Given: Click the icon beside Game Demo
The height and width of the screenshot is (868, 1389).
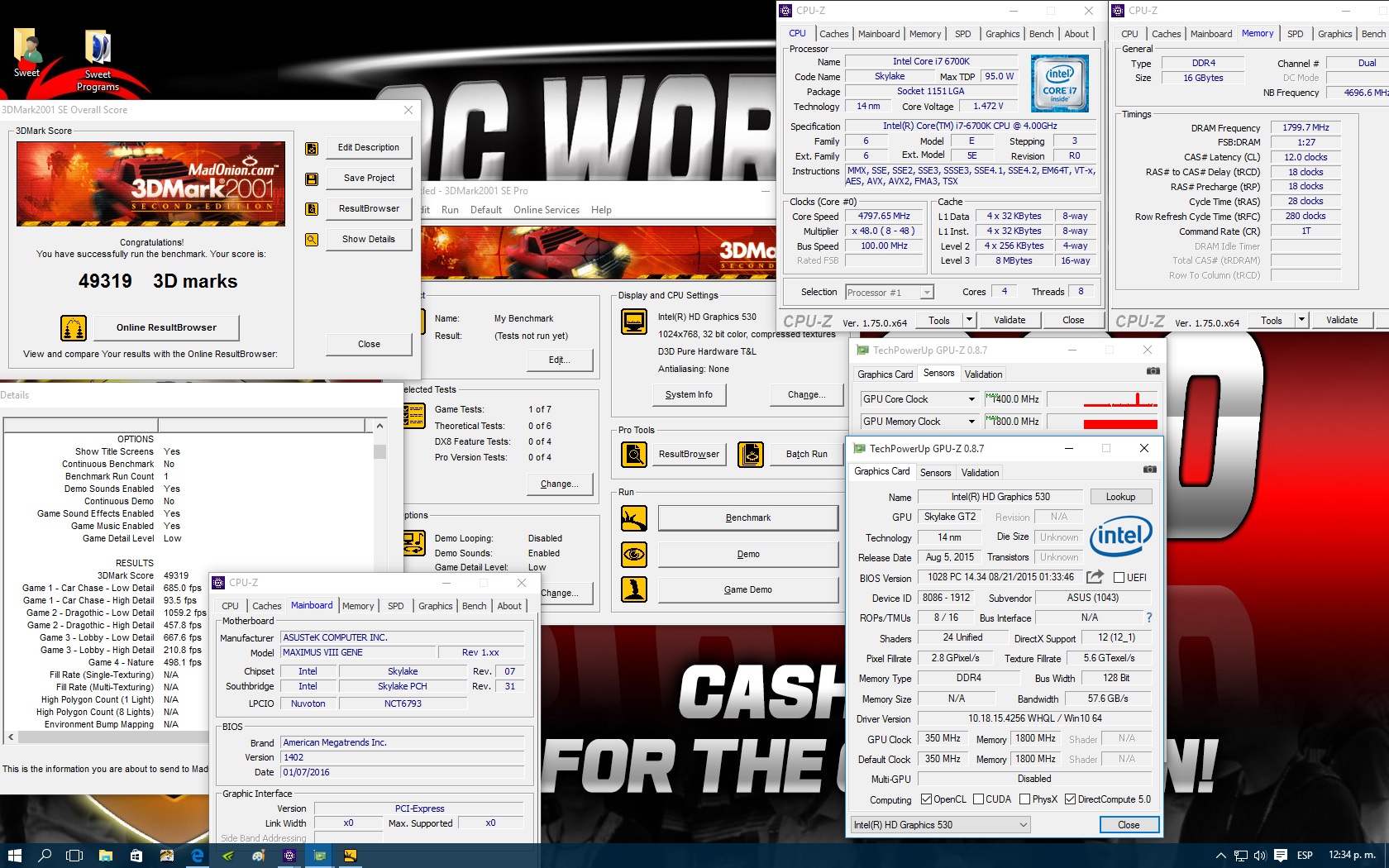Looking at the screenshot, I should coord(634,589).
